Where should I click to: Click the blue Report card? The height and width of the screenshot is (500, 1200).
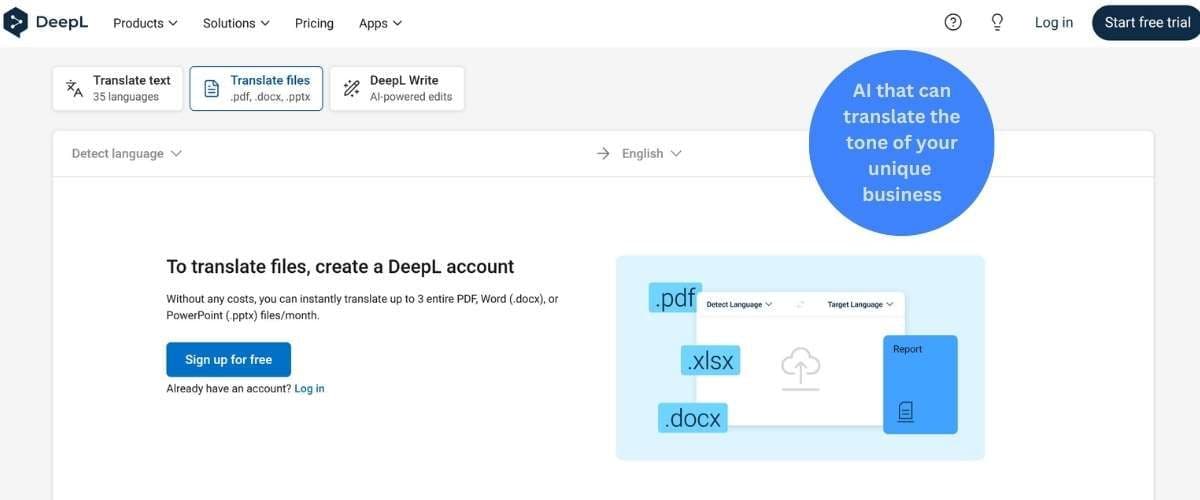tap(920, 384)
